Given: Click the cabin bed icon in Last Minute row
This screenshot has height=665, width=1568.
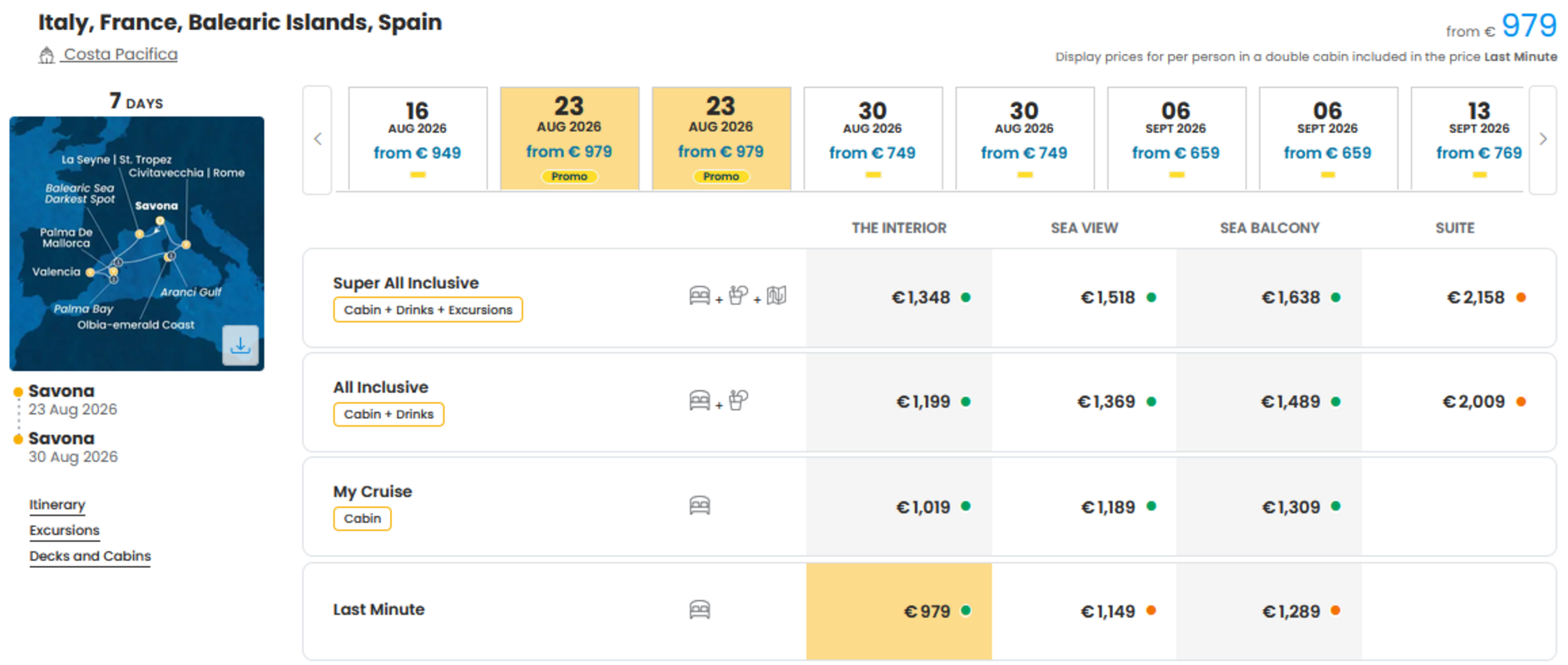Looking at the screenshot, I should pos(700,610).
